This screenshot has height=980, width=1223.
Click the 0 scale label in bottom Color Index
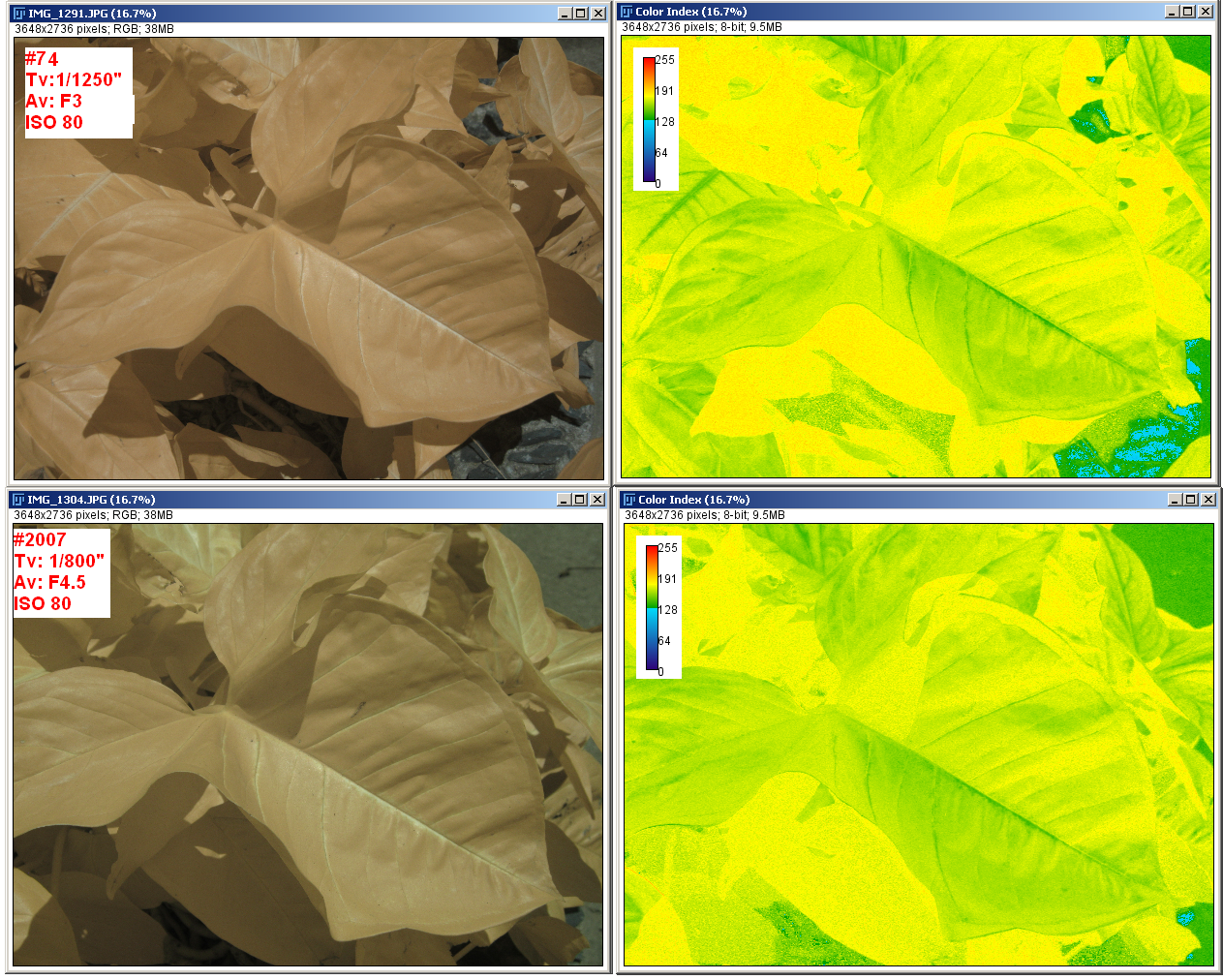tap(661, 672)
